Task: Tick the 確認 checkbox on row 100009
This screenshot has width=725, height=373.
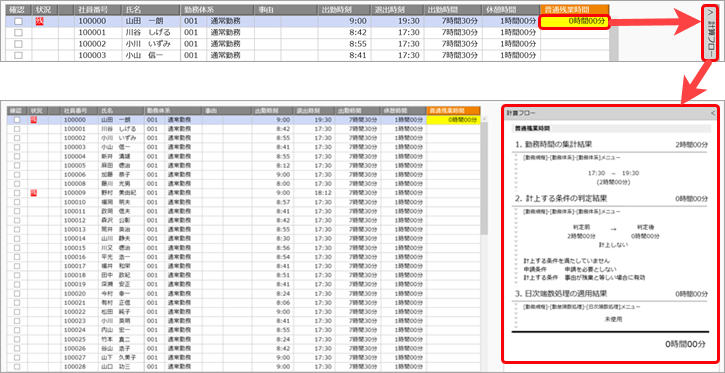Action: [17, 193]
